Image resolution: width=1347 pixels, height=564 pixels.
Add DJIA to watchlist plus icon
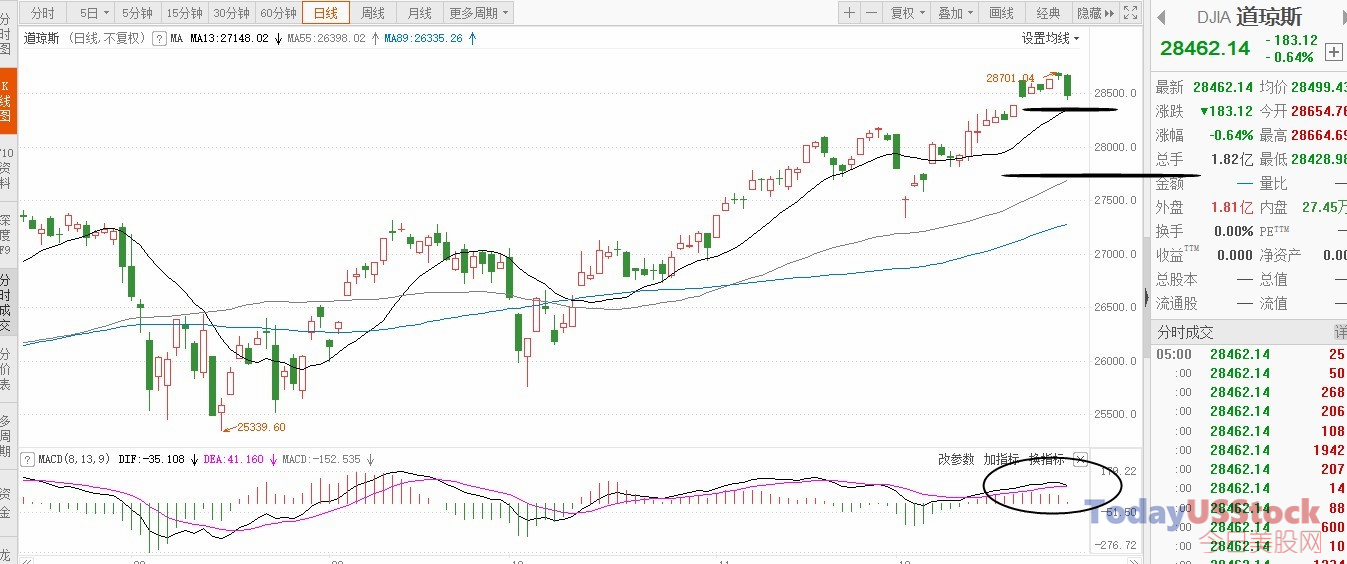[x=1333, y=51]
